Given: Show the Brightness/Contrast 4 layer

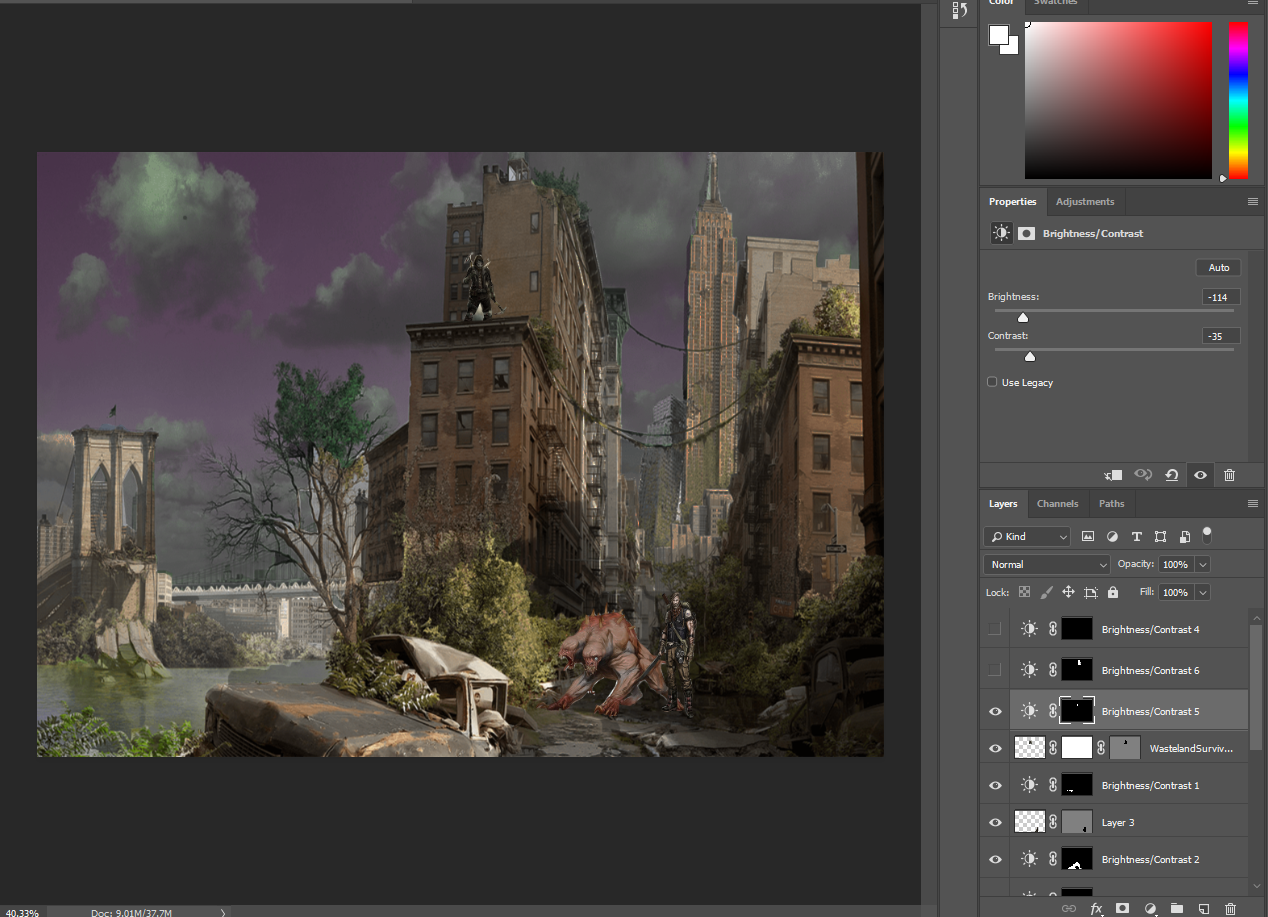Looking at the screenshot, I should tap(994, 629).
